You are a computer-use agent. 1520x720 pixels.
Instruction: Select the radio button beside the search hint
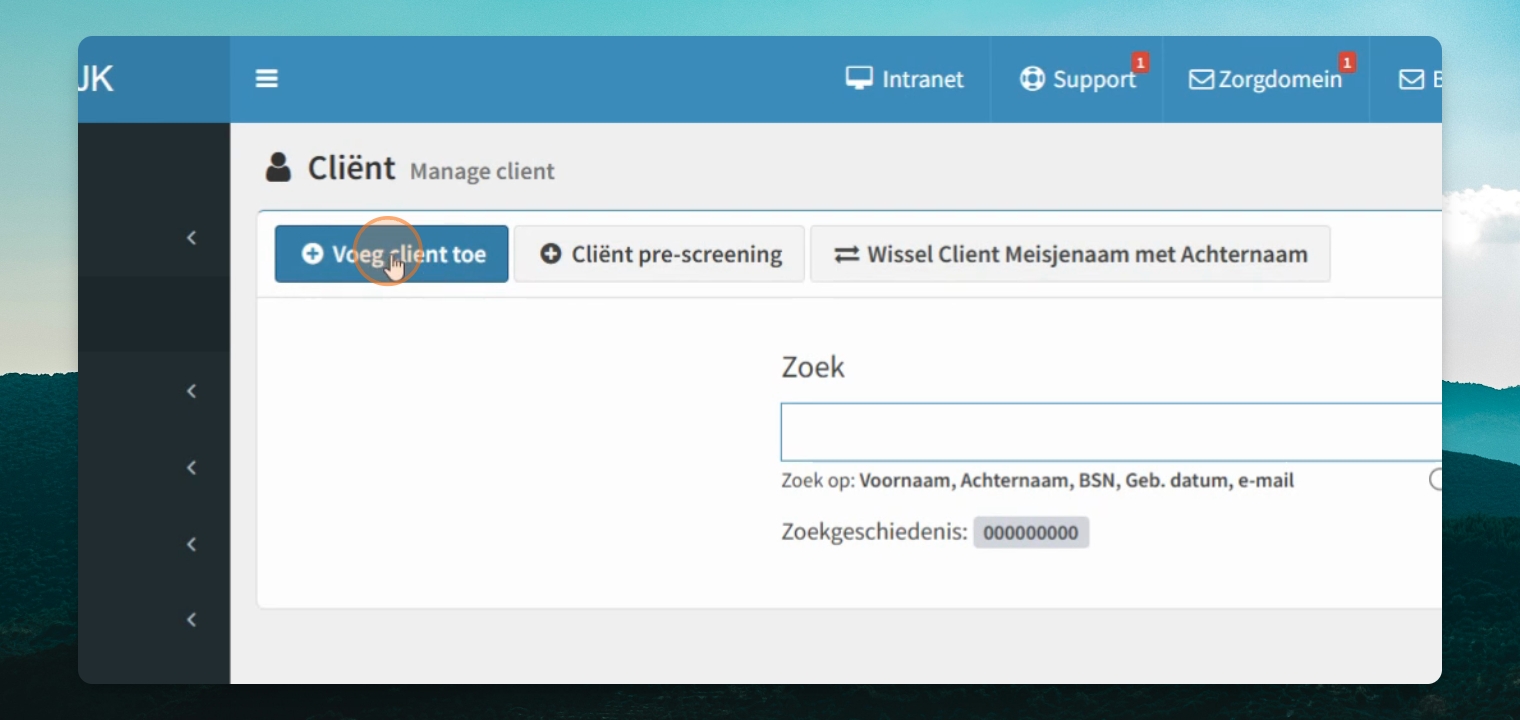coord(1437,479)
